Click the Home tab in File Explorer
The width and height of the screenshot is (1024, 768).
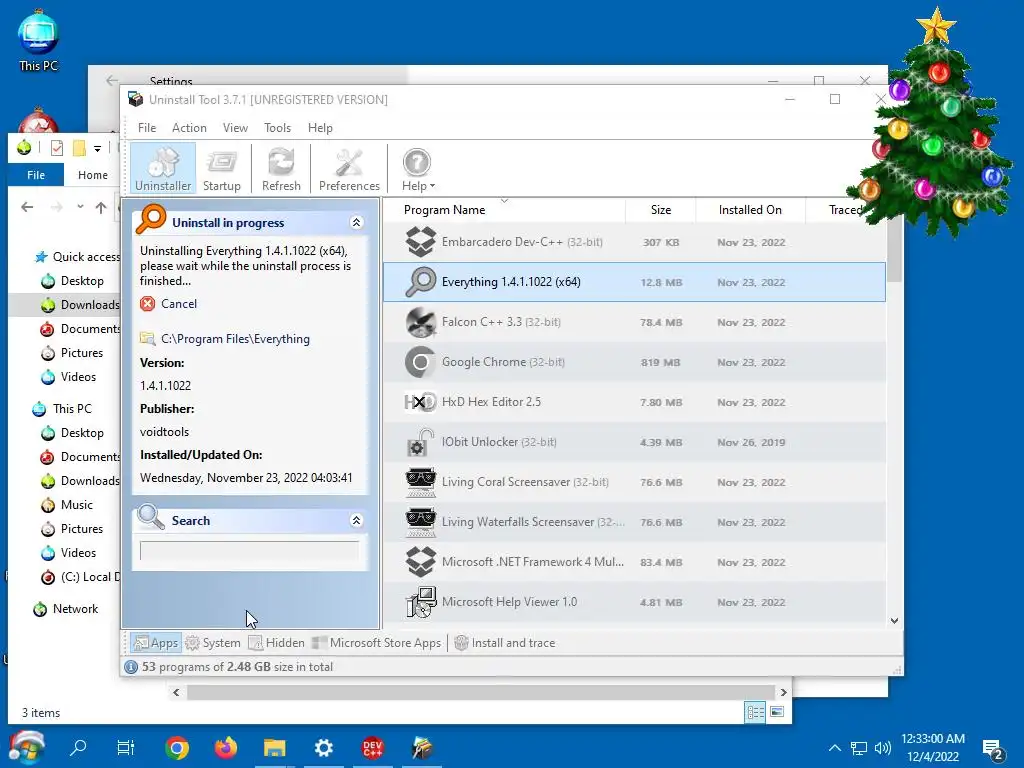pyautogui.click(x=93, y=175)
